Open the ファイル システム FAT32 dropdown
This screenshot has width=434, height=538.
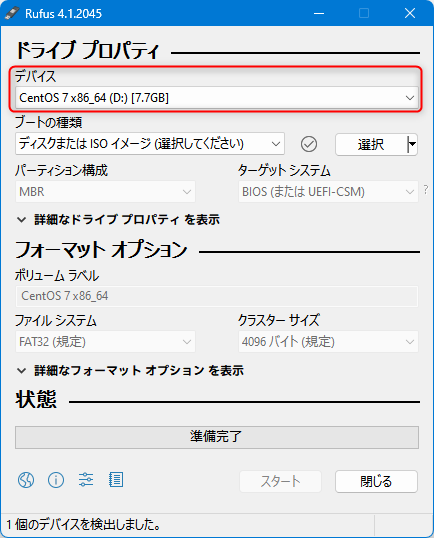(x=105, y=341)
